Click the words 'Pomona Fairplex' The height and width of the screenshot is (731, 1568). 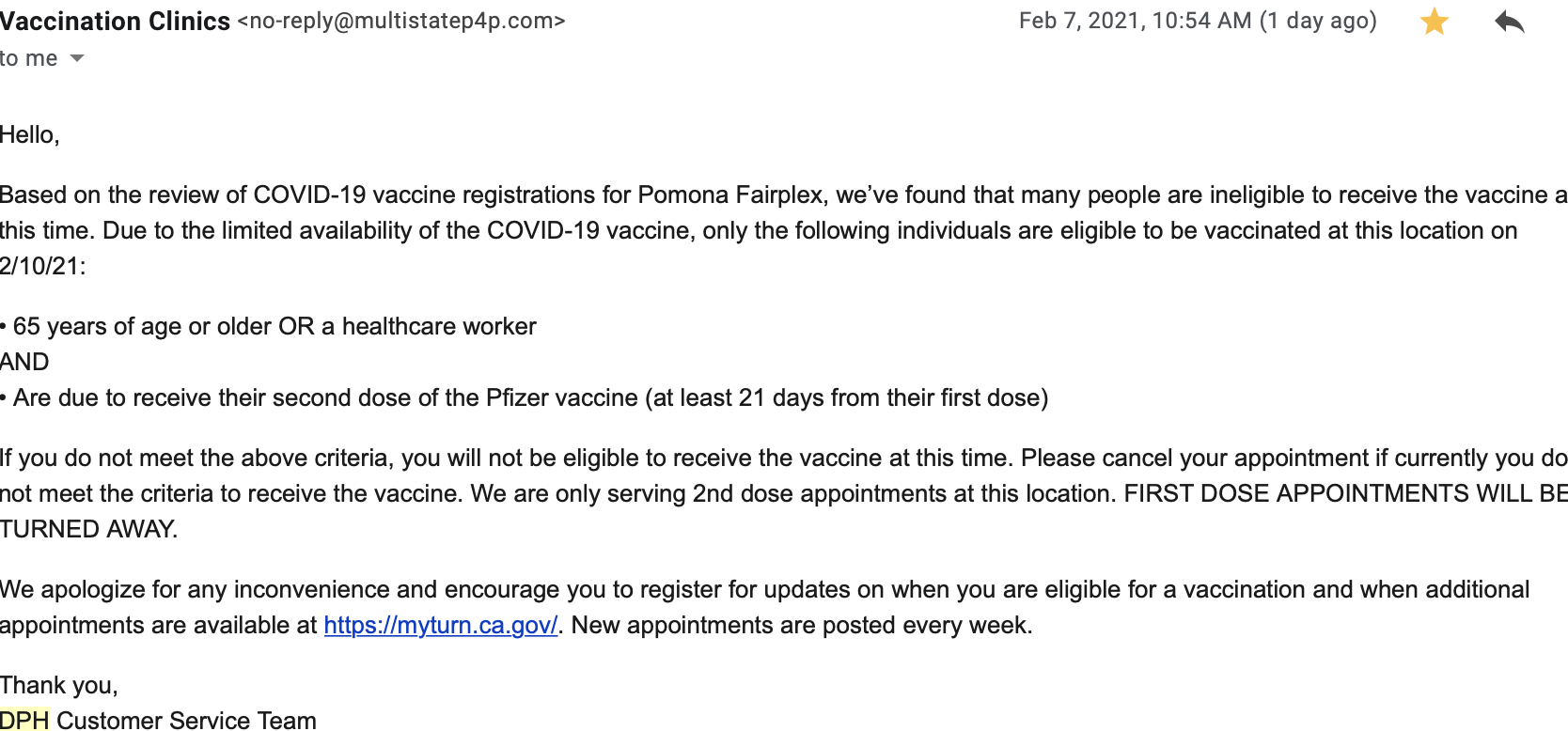click(x=730, y=194)
